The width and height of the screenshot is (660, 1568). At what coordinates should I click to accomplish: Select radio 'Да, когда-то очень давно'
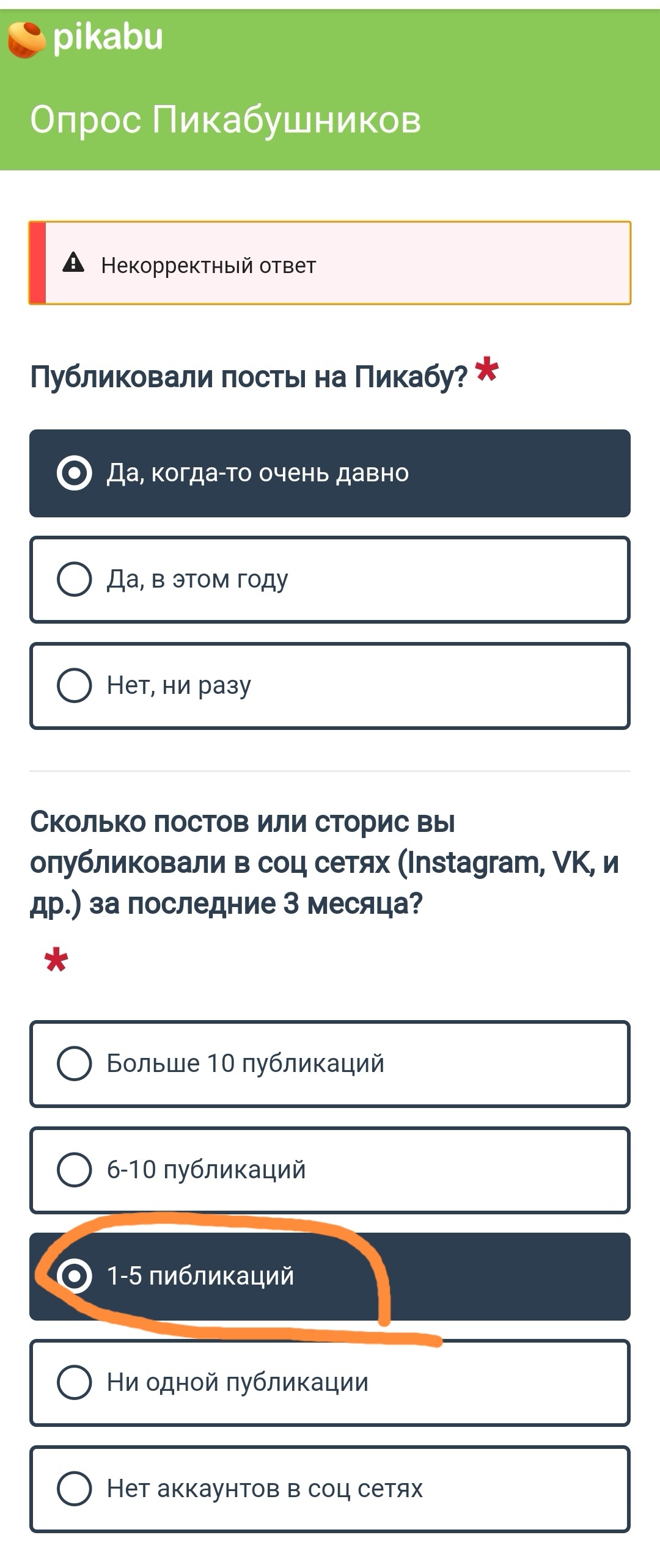pyautogui.click(x=330, y=473)
